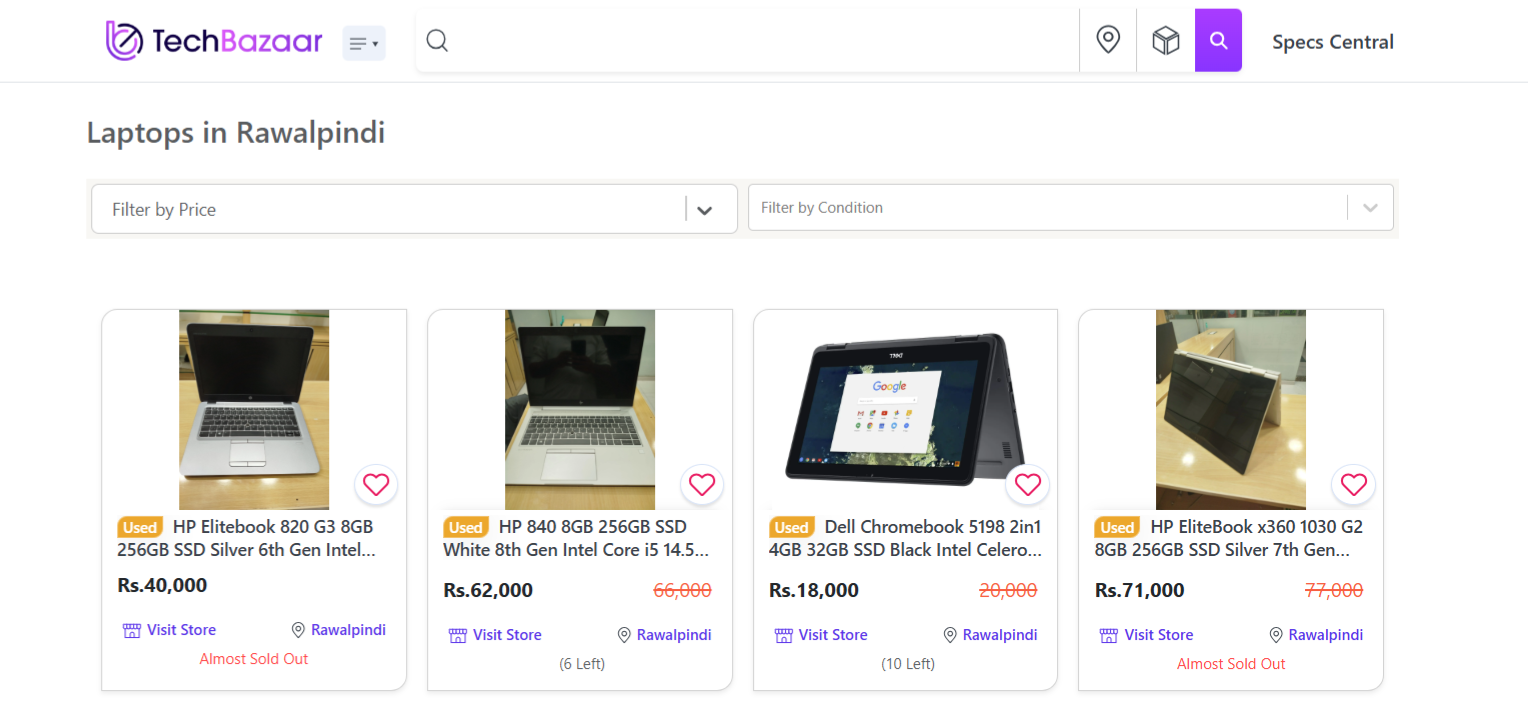Image resolution: width=1528 pixels, height=705 pixels.
Task: Expand the Filter by Price dropdown
Action: click(x=414, y=209)
